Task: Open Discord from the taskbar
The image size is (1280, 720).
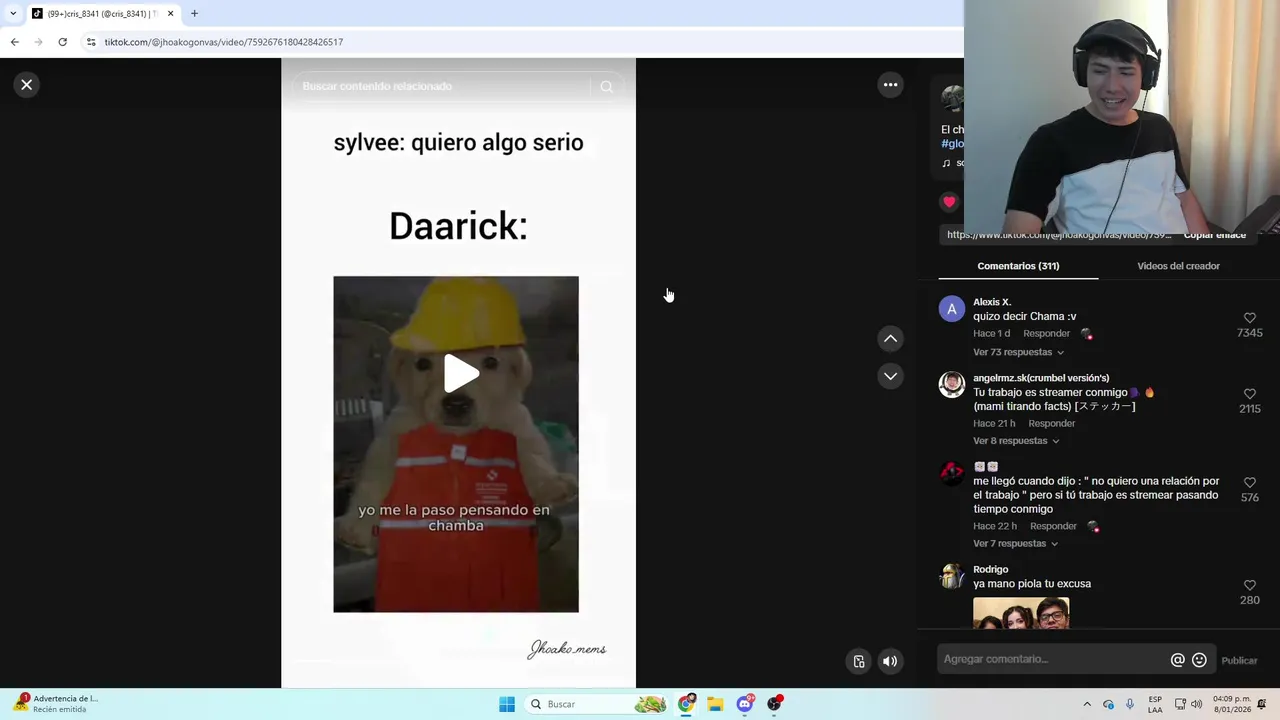Action: (x=745, y=704)
